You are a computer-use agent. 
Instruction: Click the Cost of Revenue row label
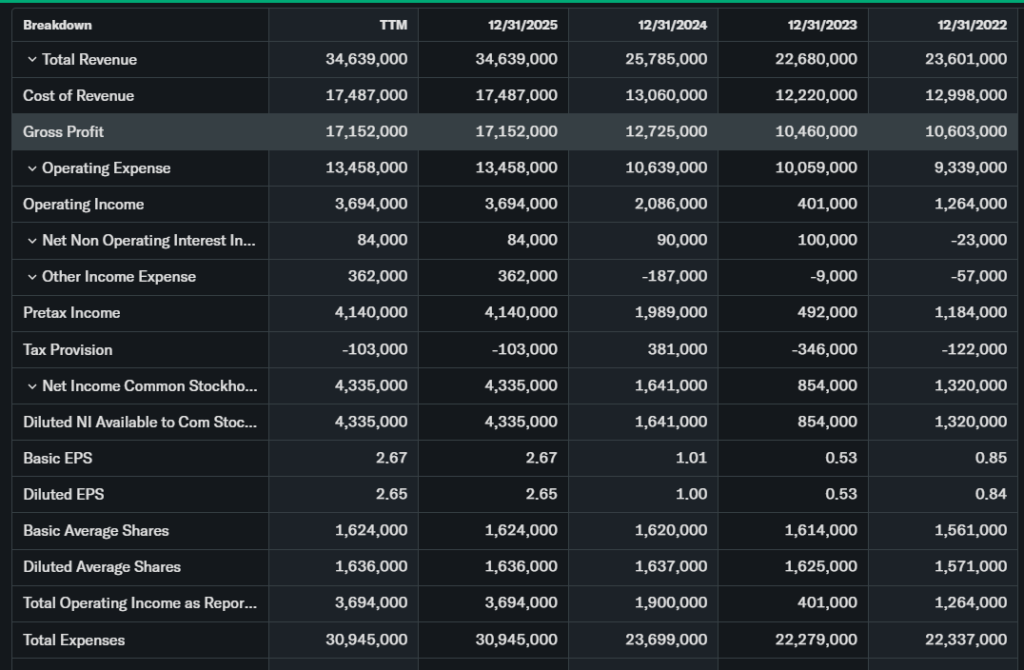(78, 96)
